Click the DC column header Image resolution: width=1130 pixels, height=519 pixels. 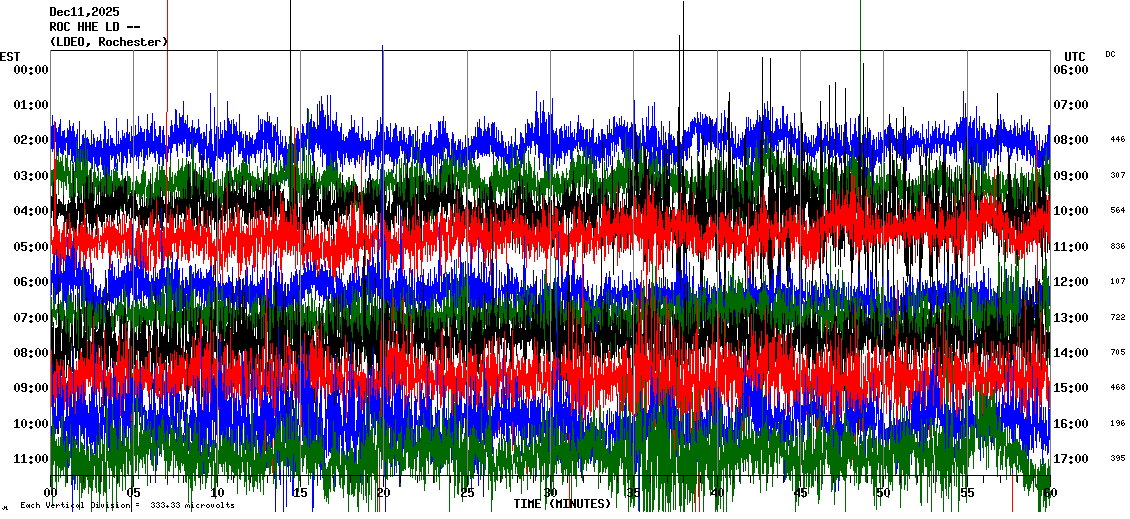click(1110, 54)
